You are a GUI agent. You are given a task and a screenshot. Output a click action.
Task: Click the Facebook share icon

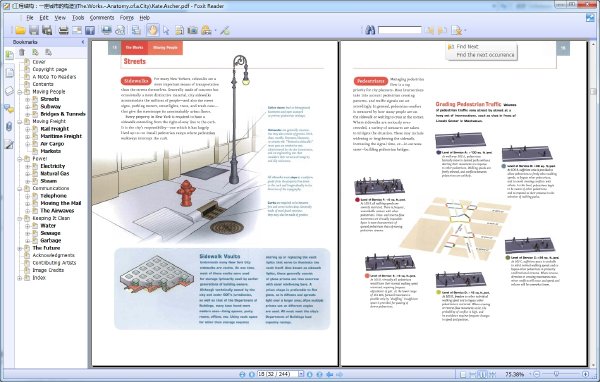(90, 30)
